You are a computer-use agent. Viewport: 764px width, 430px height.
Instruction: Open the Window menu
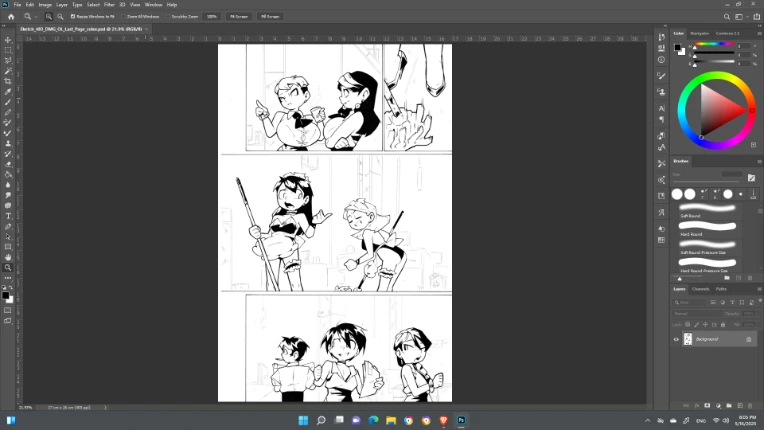tap(153, 4)
